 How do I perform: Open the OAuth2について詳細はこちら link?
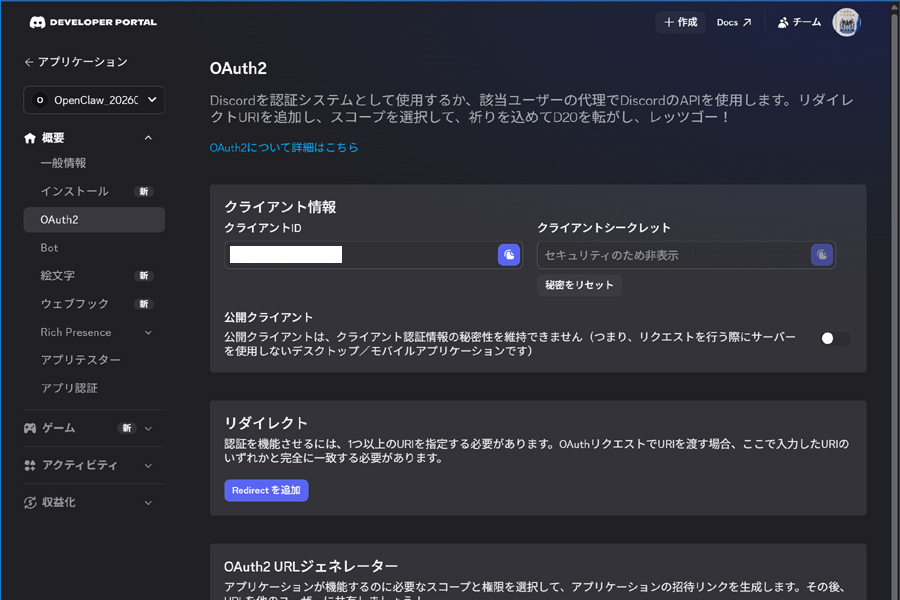tap(282, 146)
